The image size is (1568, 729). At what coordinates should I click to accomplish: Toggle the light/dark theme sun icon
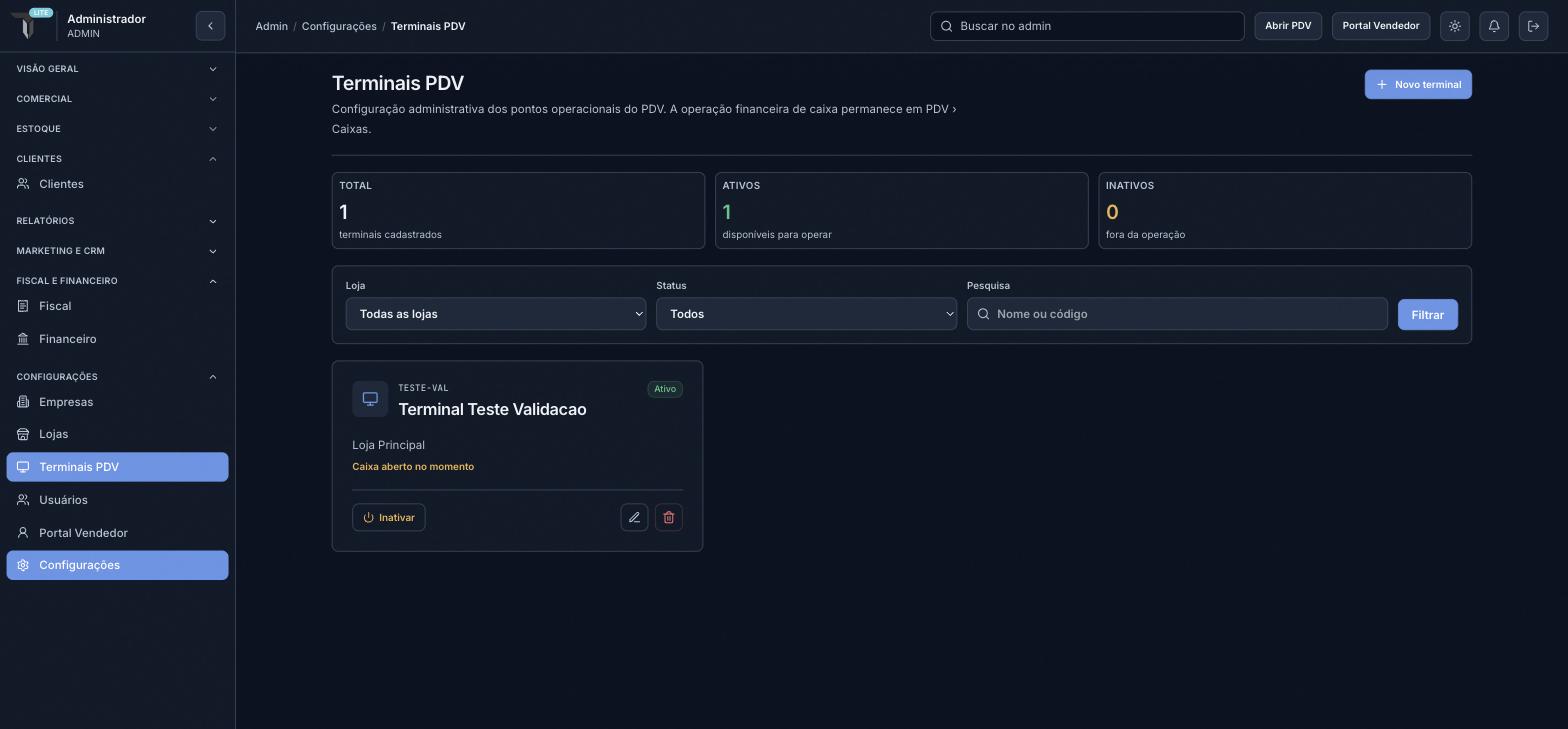[1455, 26]
